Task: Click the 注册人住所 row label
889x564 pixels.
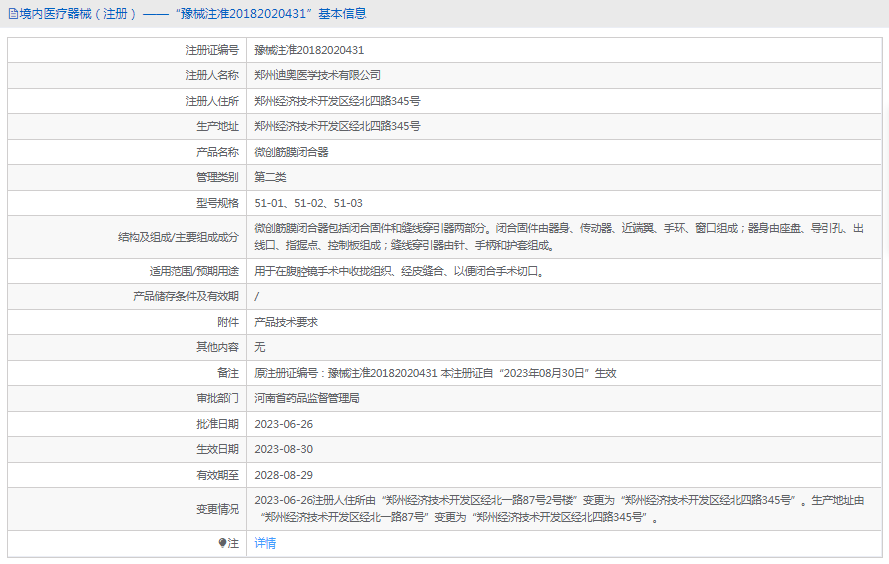Action: click(x=212, y=101)
